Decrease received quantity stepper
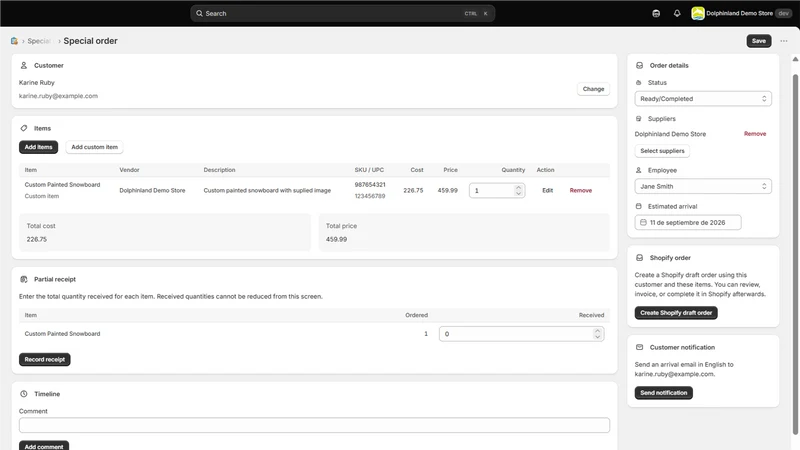 [597, 337]
